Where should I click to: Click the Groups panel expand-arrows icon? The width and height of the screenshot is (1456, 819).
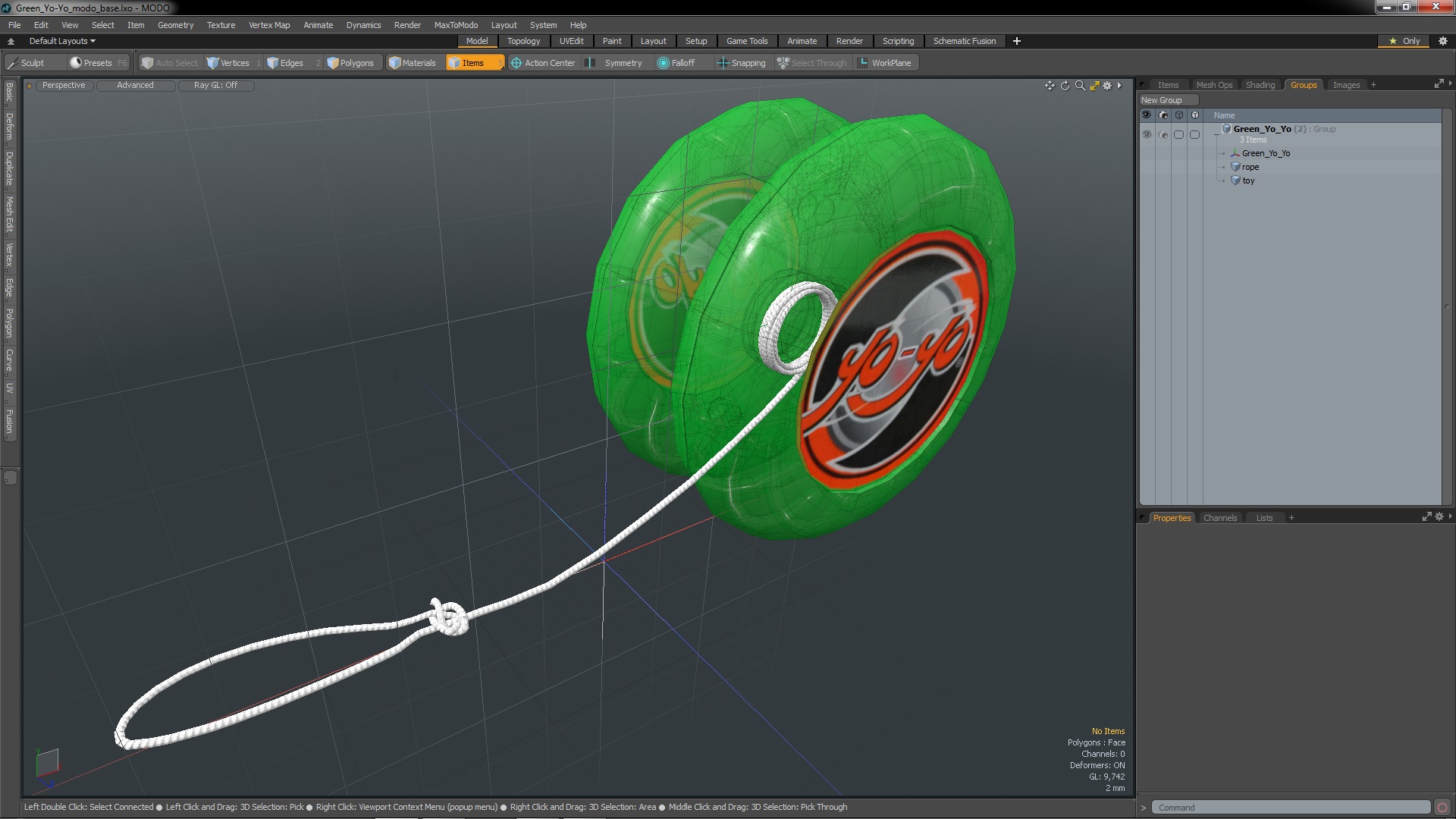tap(1439, 84)
